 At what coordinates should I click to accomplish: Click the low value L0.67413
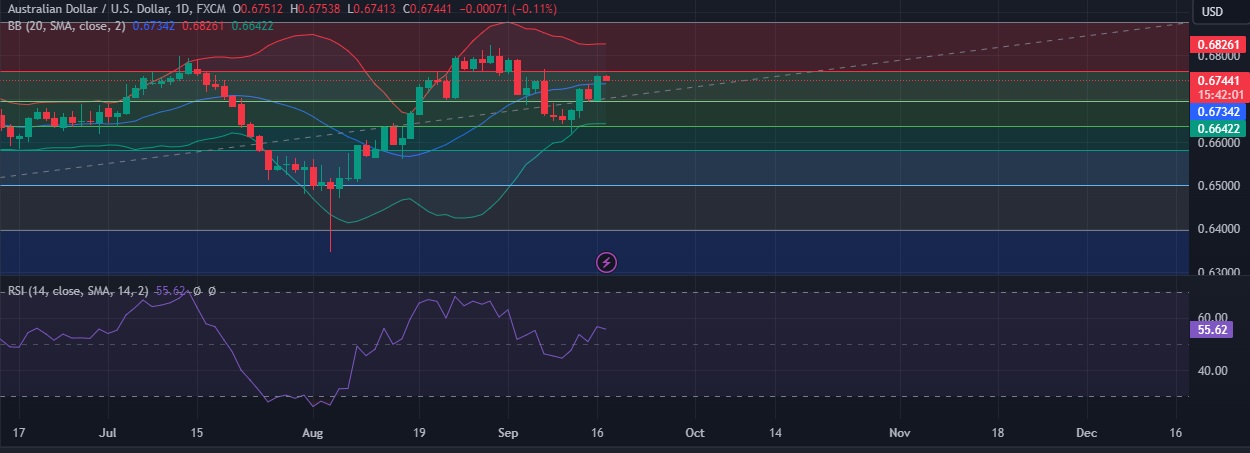pos(373,9)
